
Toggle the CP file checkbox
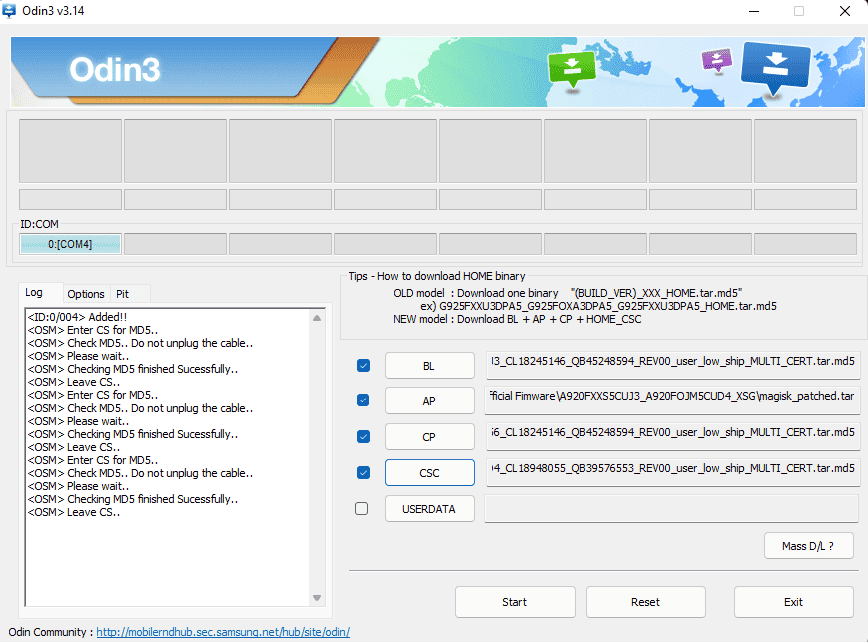[363, 437]
